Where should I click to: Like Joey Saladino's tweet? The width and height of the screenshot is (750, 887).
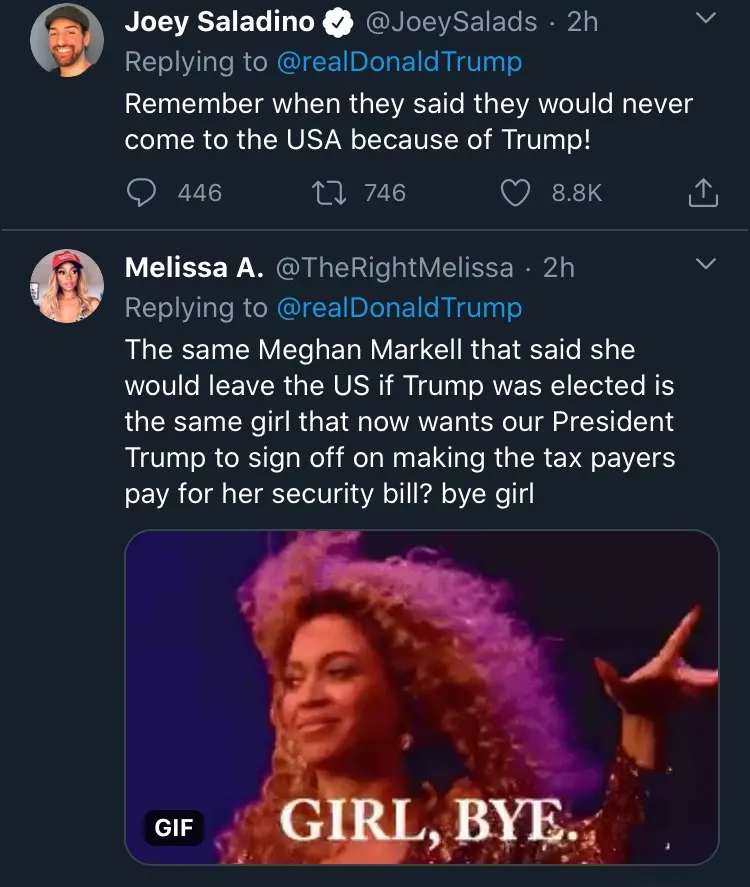[514, 192]
